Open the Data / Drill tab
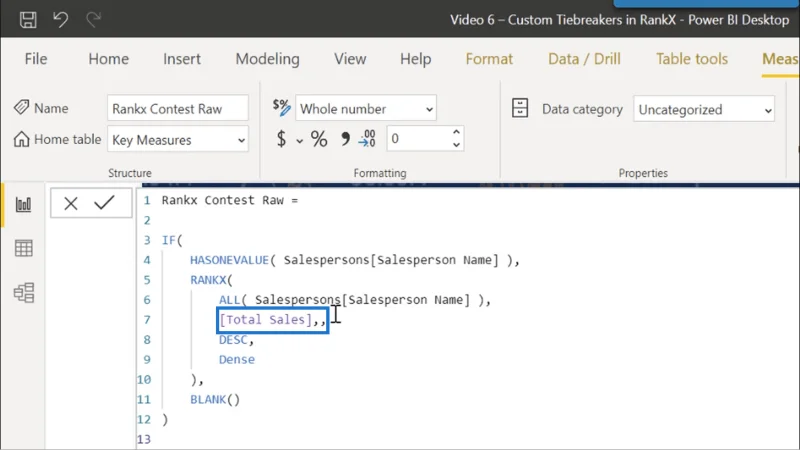Image resolution: width=800 pixels, height=450 pixels. click(x=584, y=59)
